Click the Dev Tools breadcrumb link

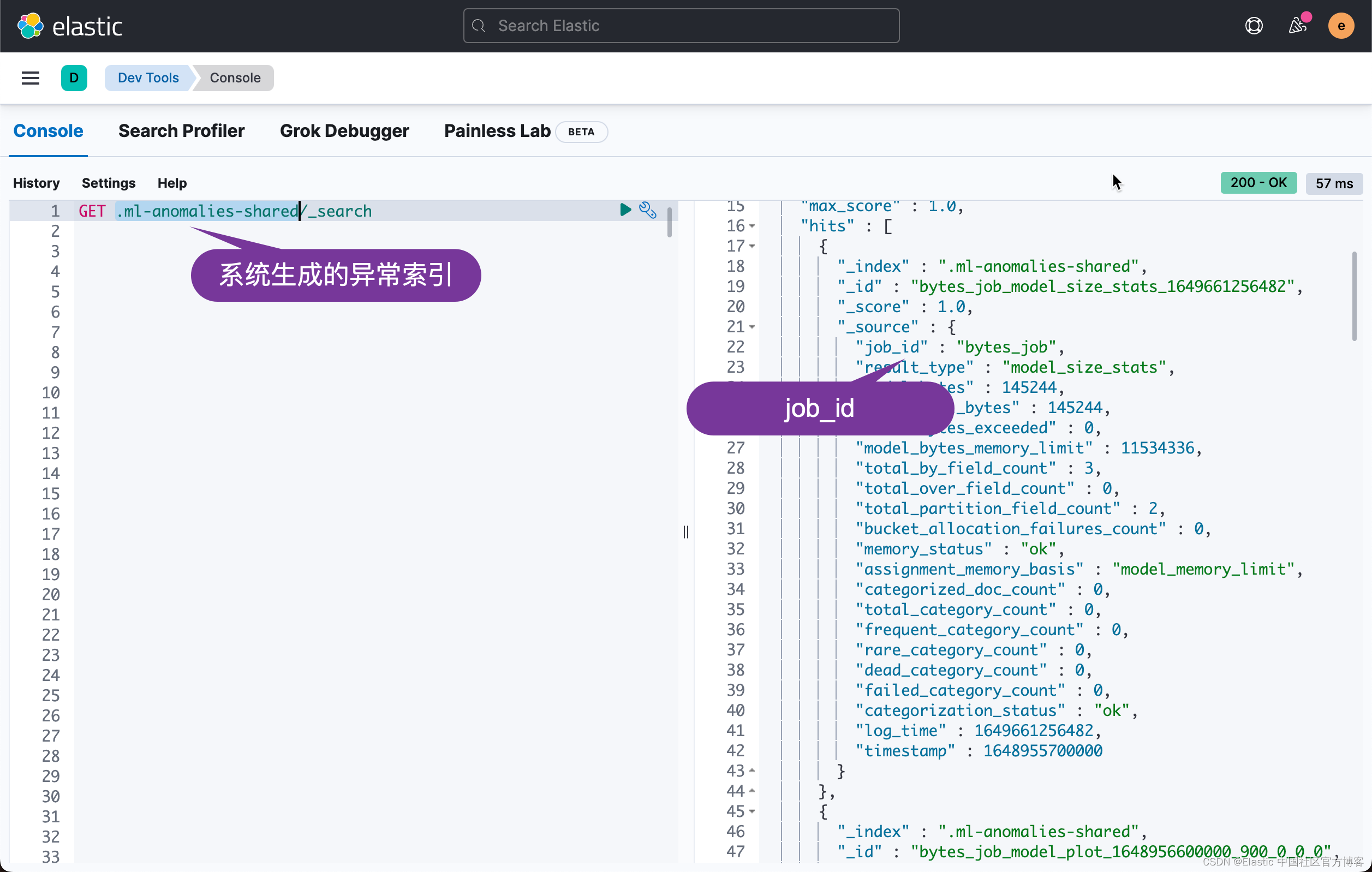(148, 78)
